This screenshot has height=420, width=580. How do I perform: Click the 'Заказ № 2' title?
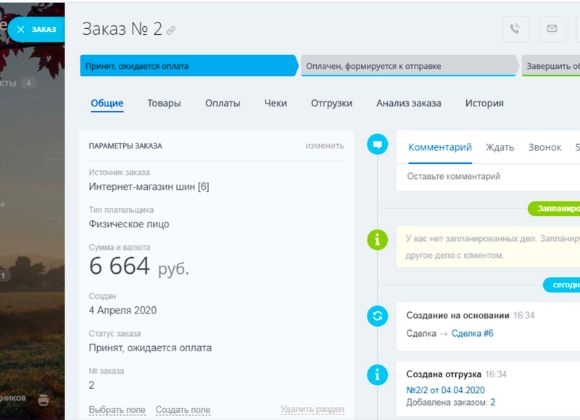(122, 29)
